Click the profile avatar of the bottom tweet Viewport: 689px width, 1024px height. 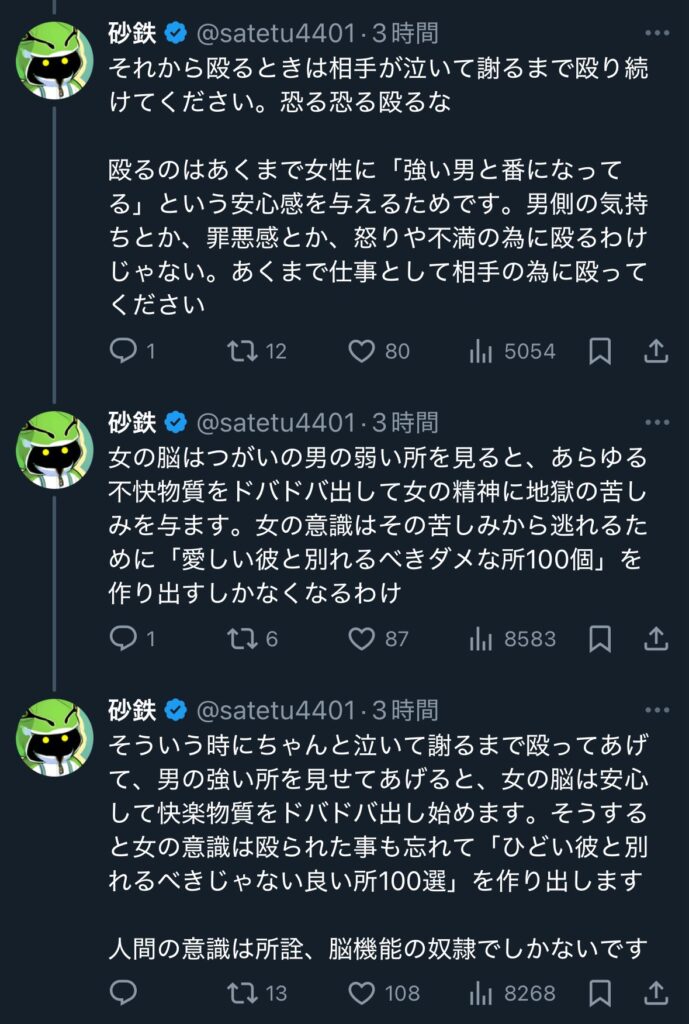point(55,736)
